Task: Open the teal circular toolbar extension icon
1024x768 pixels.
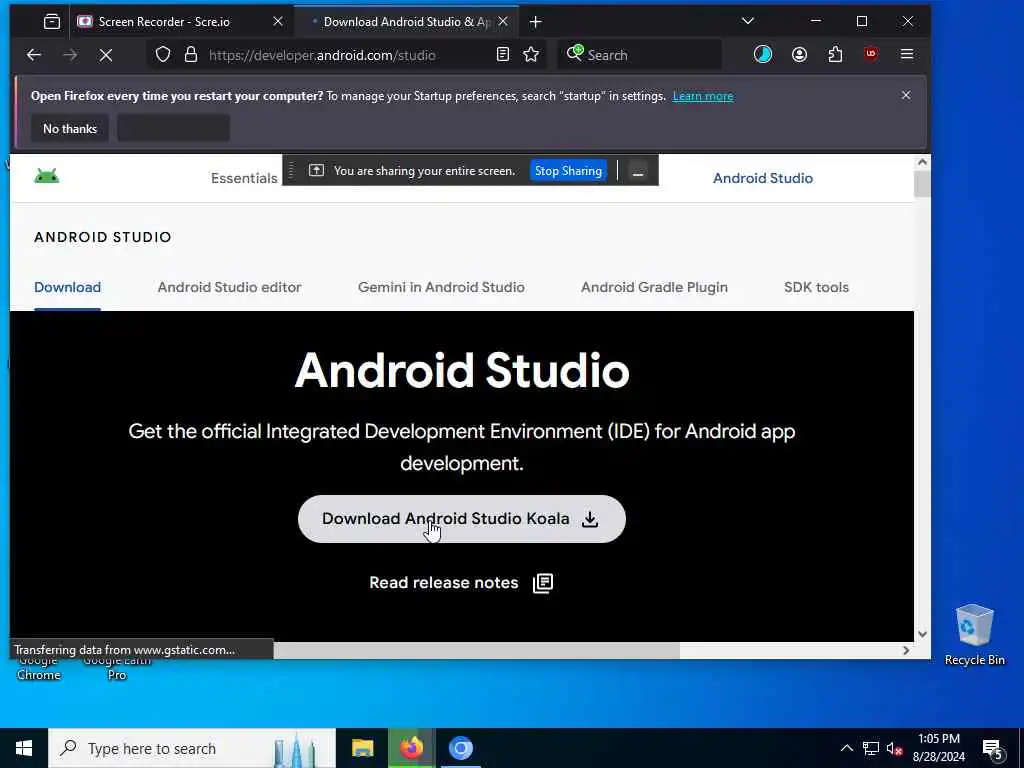Action: coord(763,55)
